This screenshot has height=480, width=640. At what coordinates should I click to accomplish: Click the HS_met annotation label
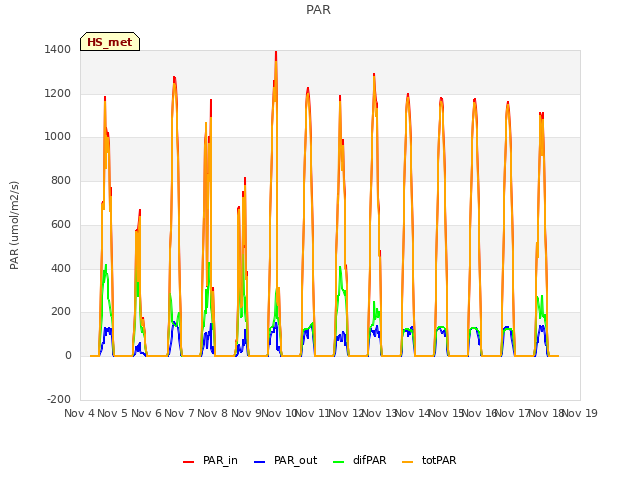pos(110,42)
